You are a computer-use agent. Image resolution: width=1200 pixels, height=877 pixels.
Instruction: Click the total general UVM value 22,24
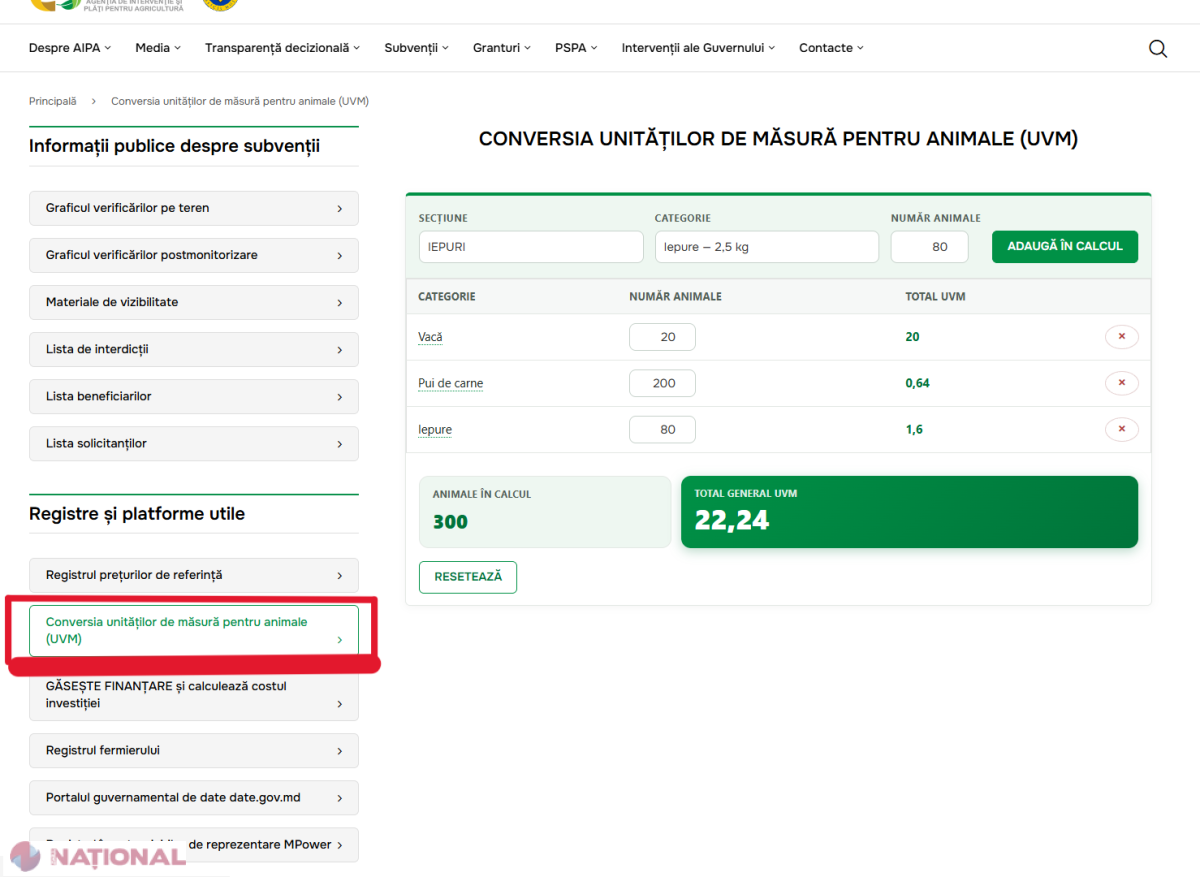pos(732,520)
